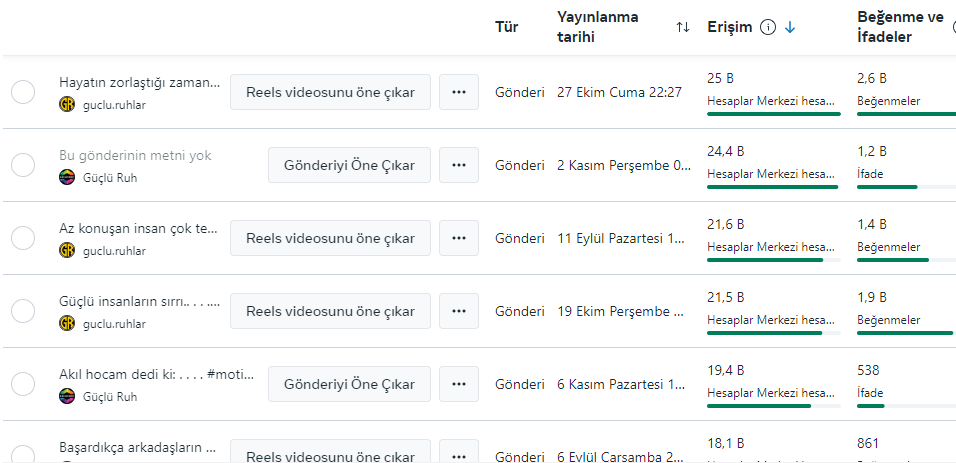Open three-dot menu for text-less post
The width and height of the screenshot is (956, 463).
pos(458,165)
